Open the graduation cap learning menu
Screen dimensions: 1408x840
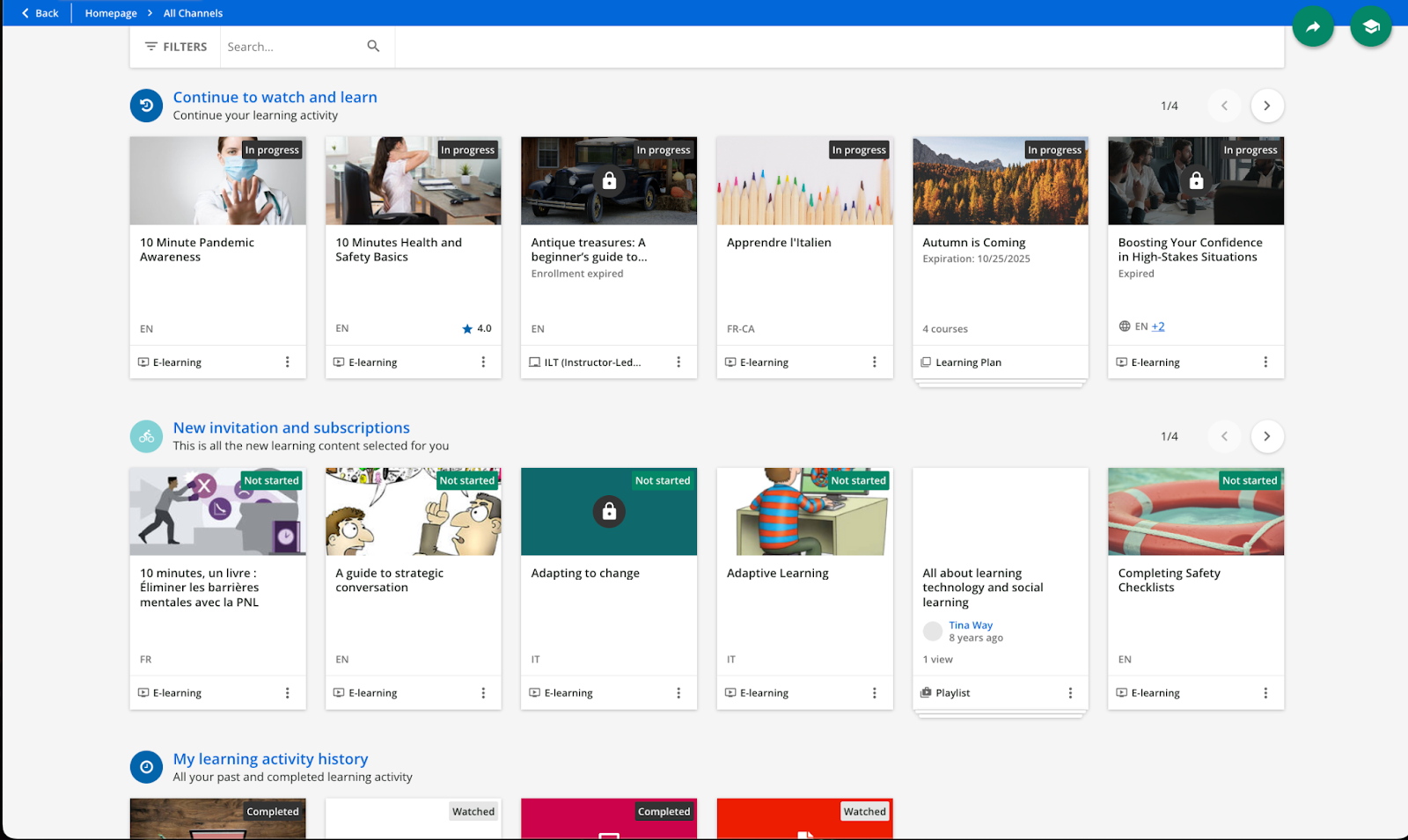coord(1370,27)
